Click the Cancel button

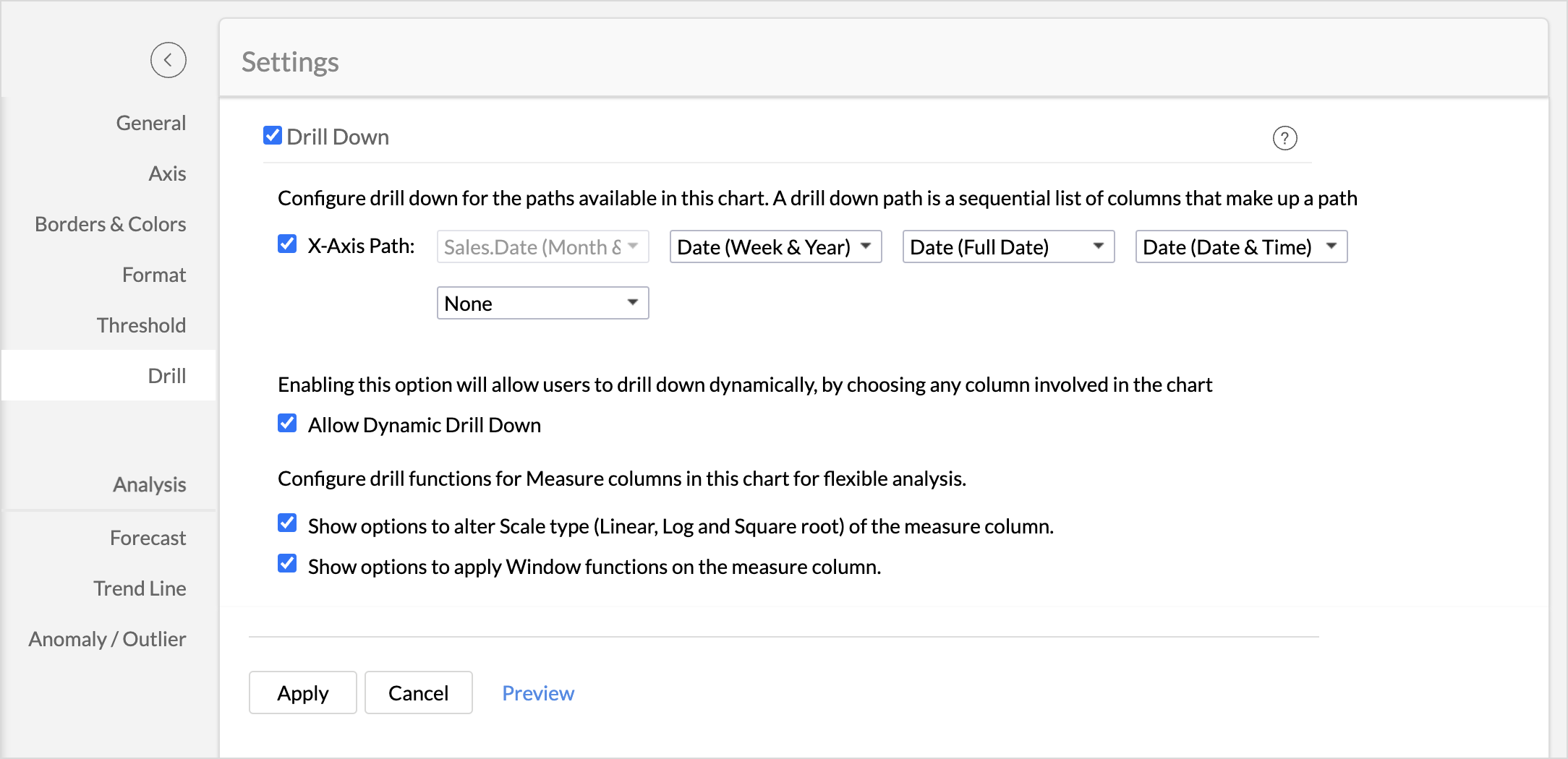[x=418, y=693]
